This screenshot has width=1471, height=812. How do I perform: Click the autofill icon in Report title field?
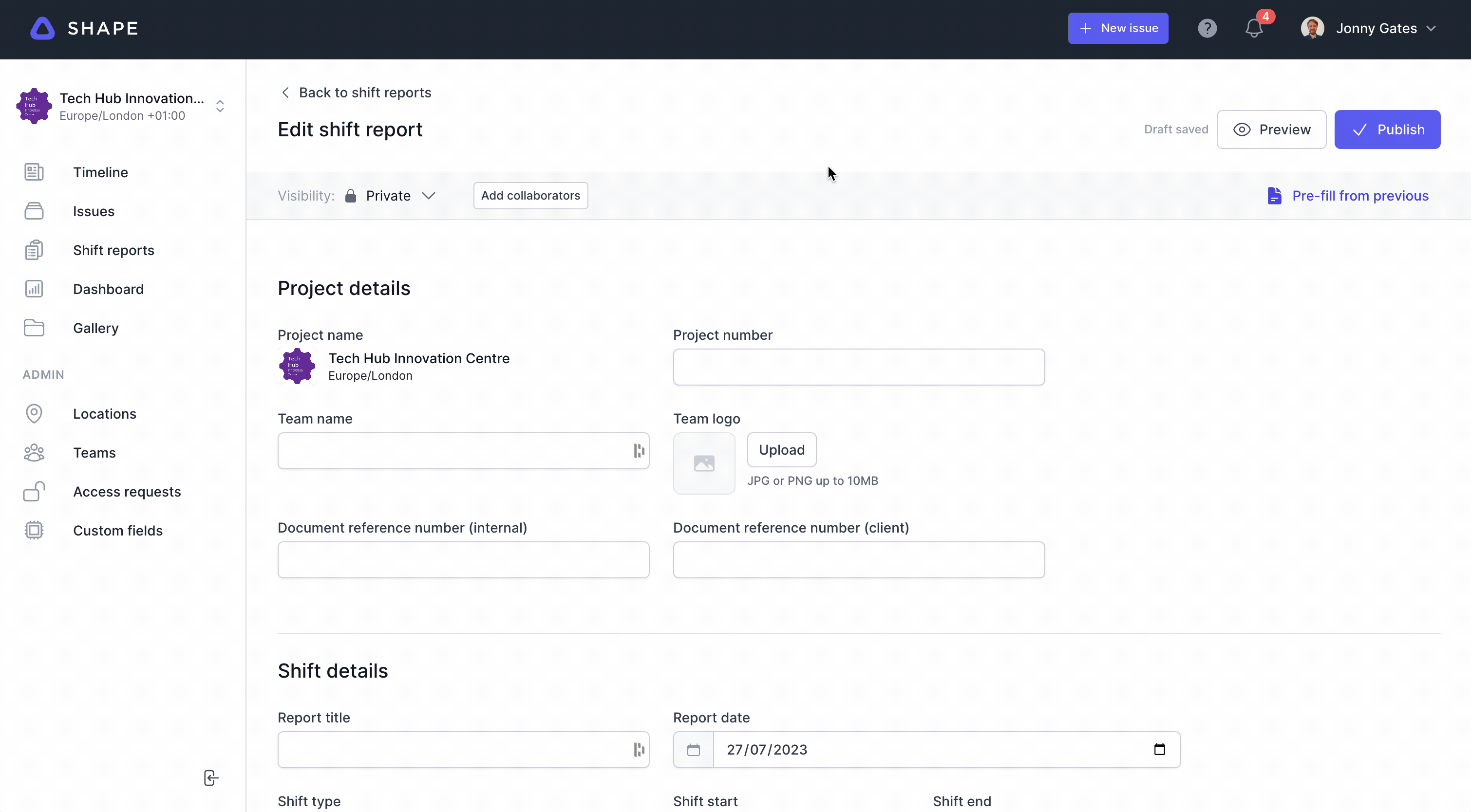click(x=639, y=750)
